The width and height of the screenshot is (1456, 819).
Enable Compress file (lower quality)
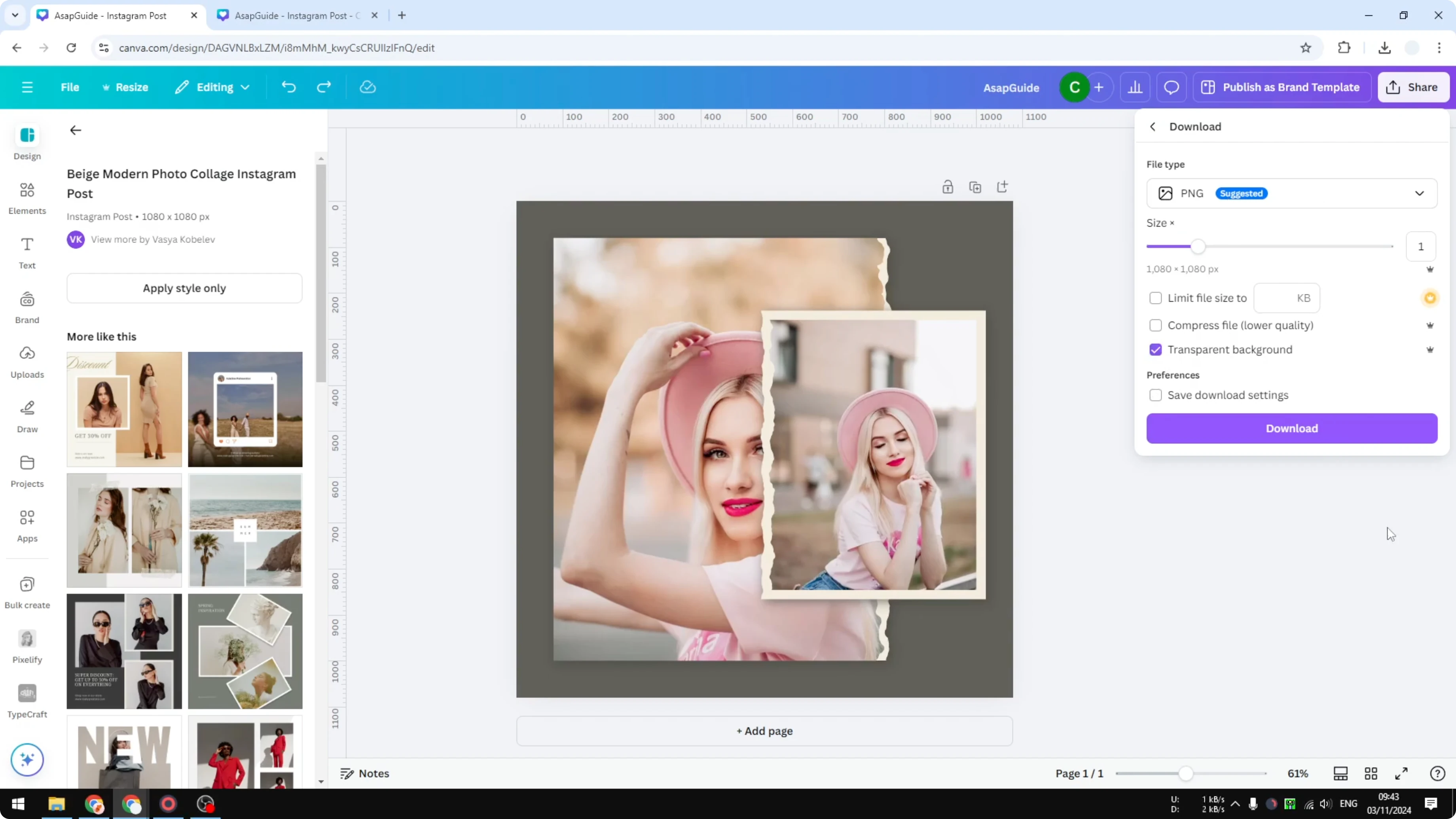pyautogui.click(x=1155, y=325)
